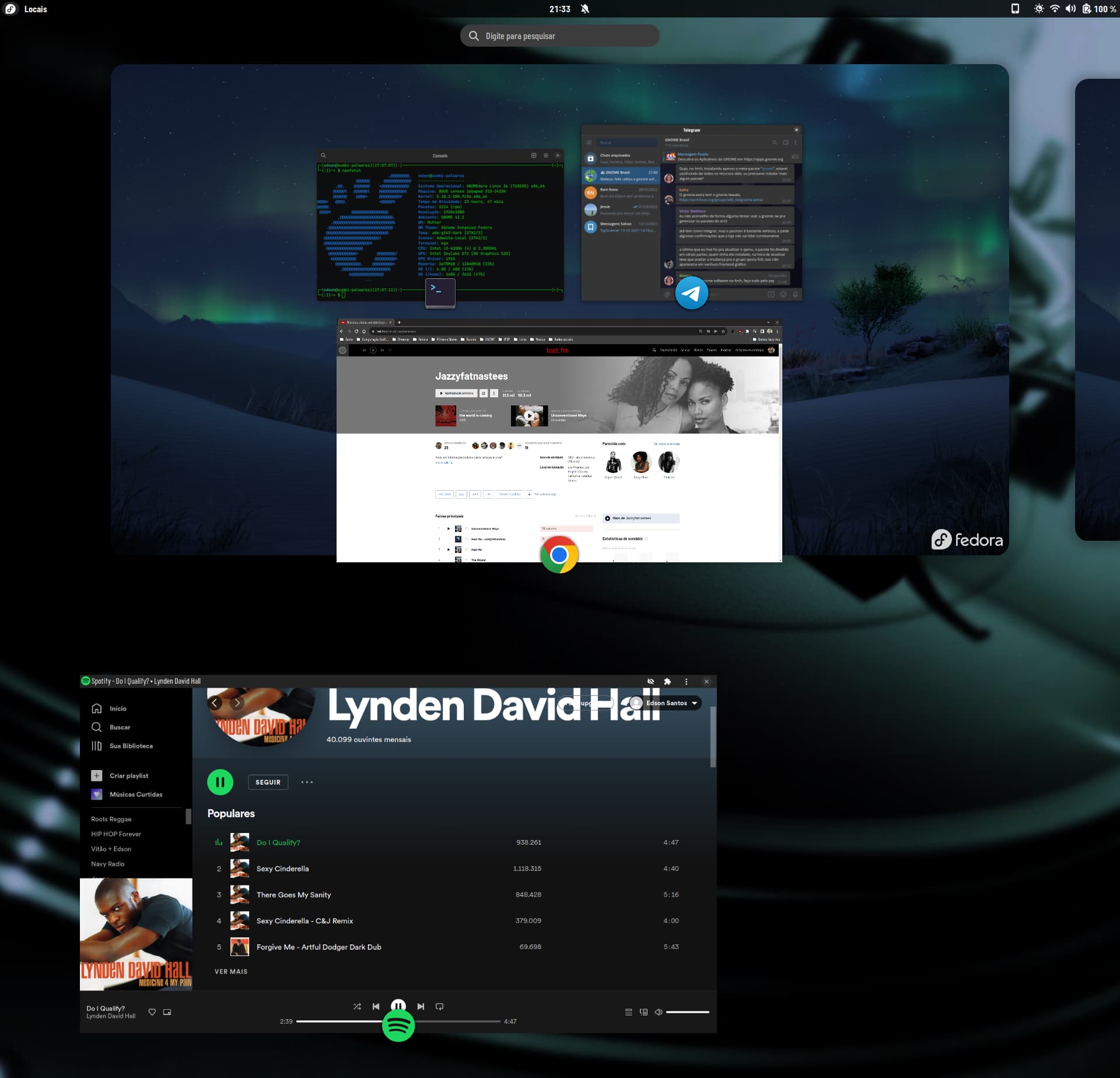Click the Console terminal app icon badge
Viewport: 1120px width, 1078px height.
pos(440,292)
